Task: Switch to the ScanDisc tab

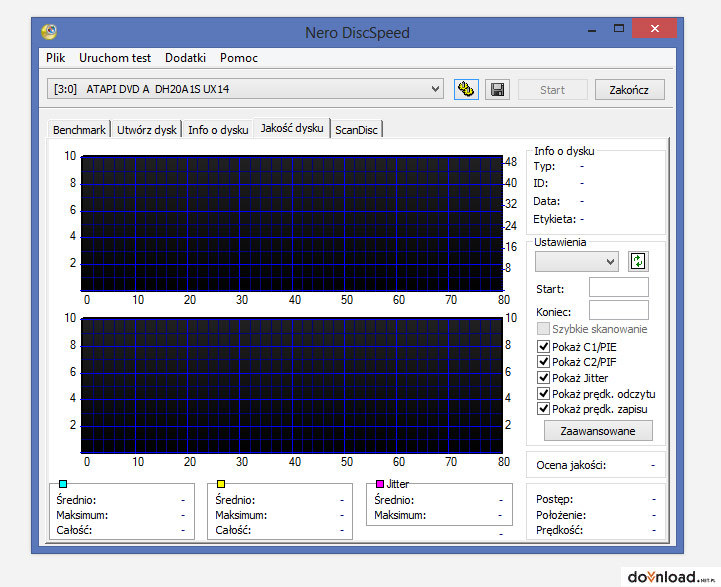Action: coord(356,130)
